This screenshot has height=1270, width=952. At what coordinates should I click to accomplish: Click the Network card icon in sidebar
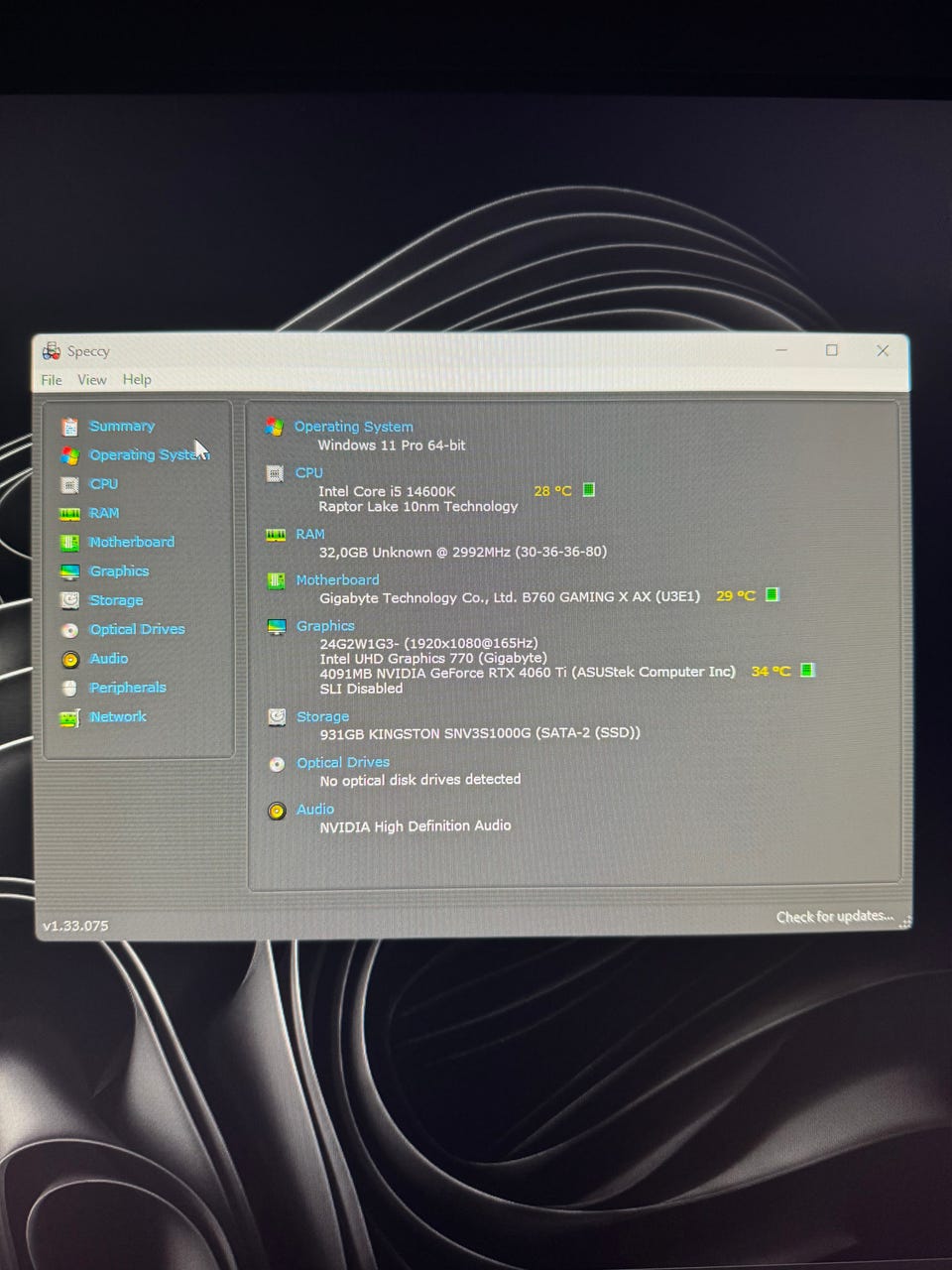69,717
